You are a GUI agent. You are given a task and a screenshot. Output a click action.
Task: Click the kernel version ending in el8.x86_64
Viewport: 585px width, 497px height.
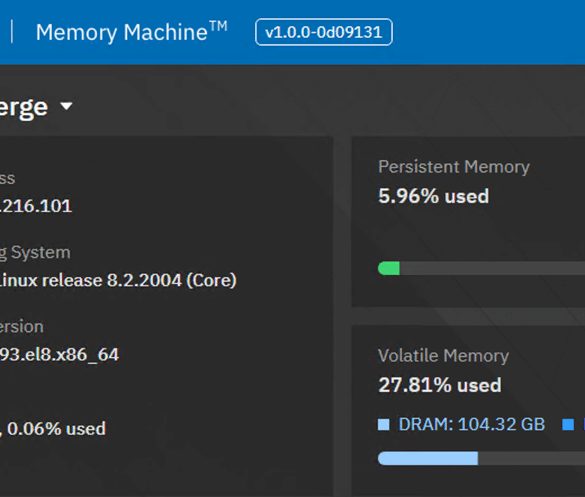tap(59, 354)
